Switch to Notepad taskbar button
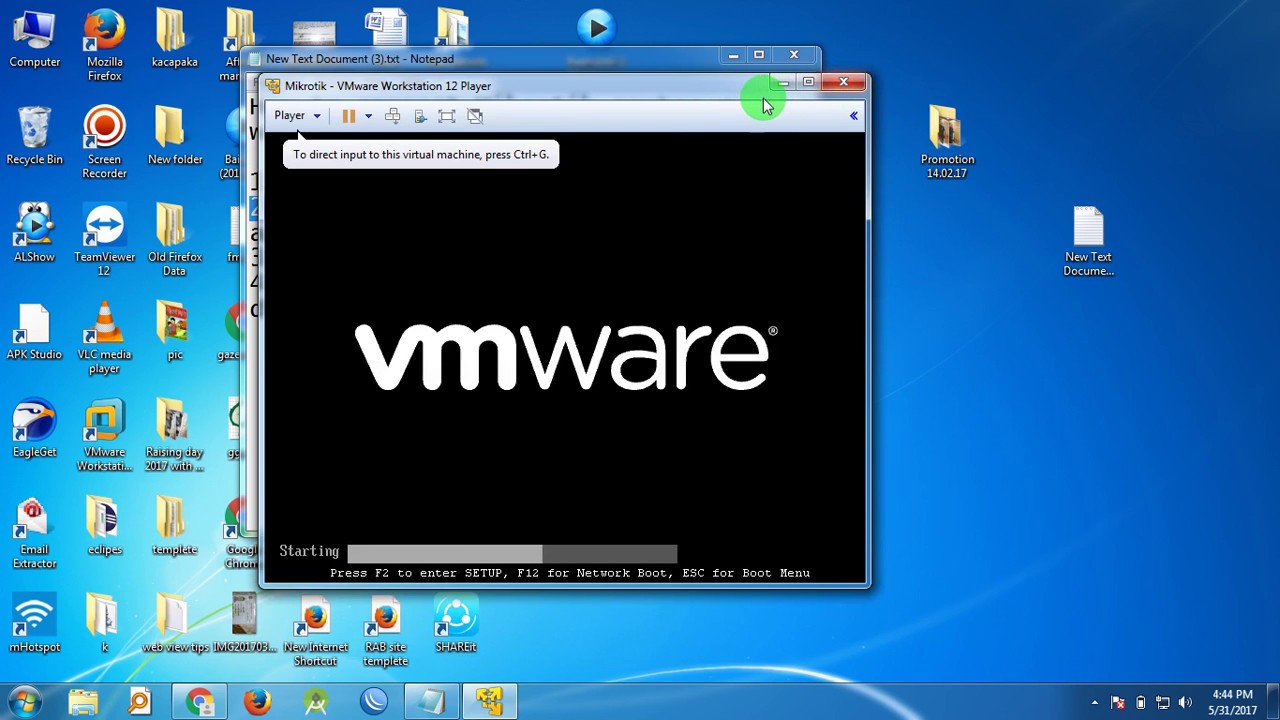The width and height of the screenshot is (1280, 720). [431, 702]
